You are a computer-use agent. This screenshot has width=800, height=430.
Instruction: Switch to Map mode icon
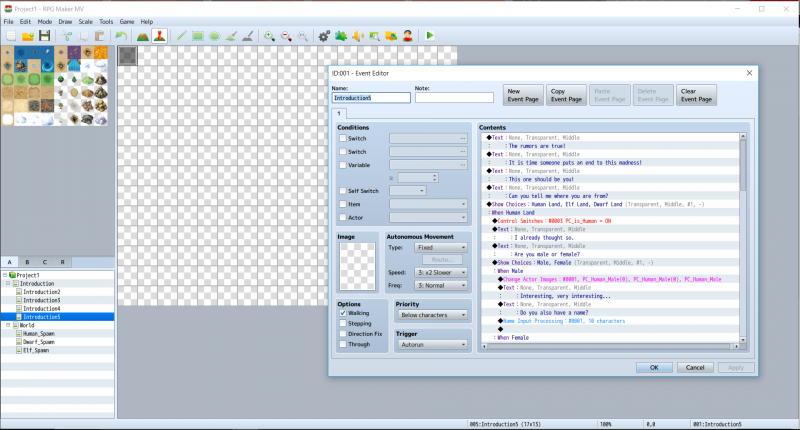coord(143,36)
